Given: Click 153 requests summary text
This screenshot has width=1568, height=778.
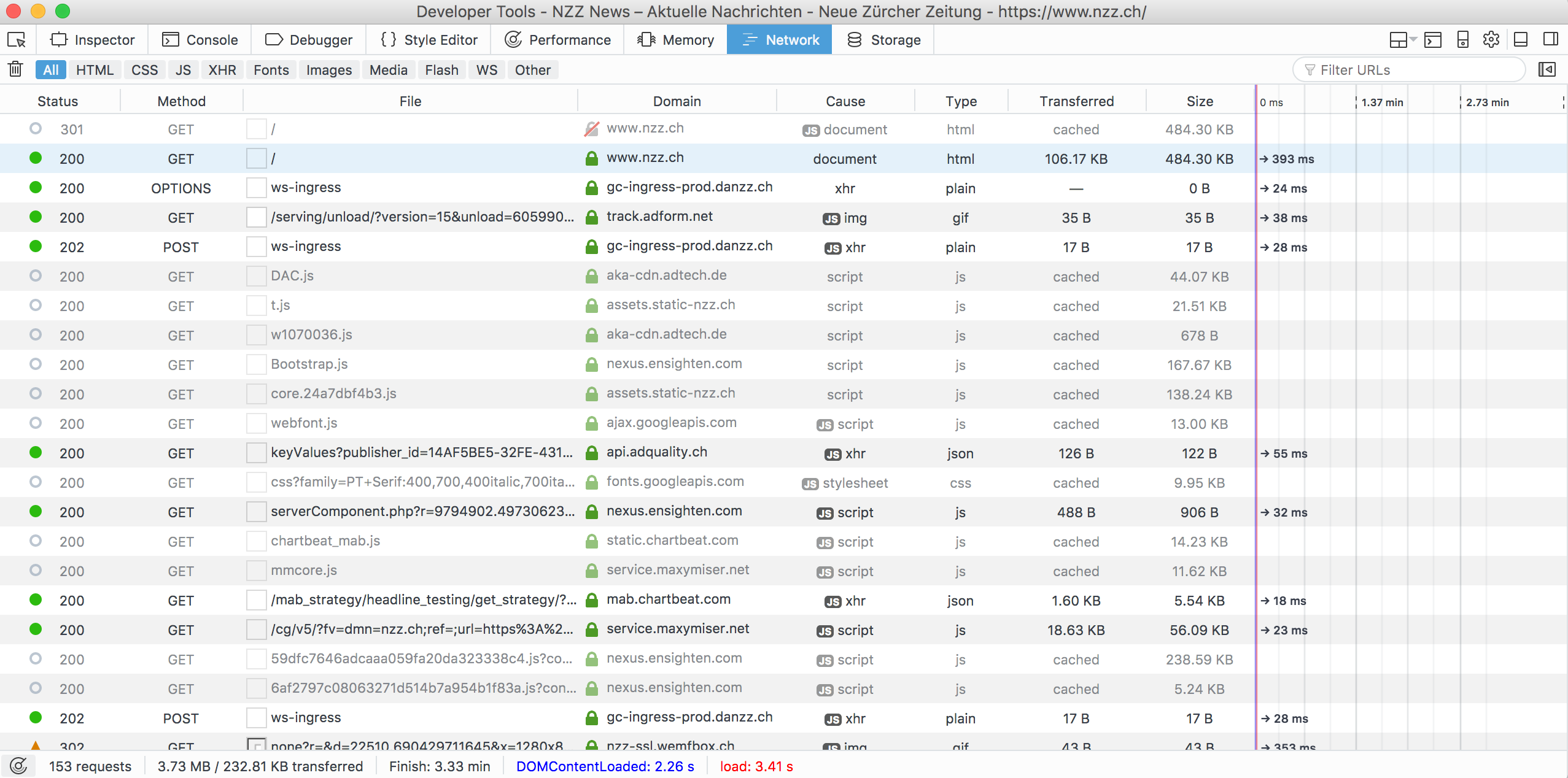Looking at the screenshot, I should [x=90, y=766].
